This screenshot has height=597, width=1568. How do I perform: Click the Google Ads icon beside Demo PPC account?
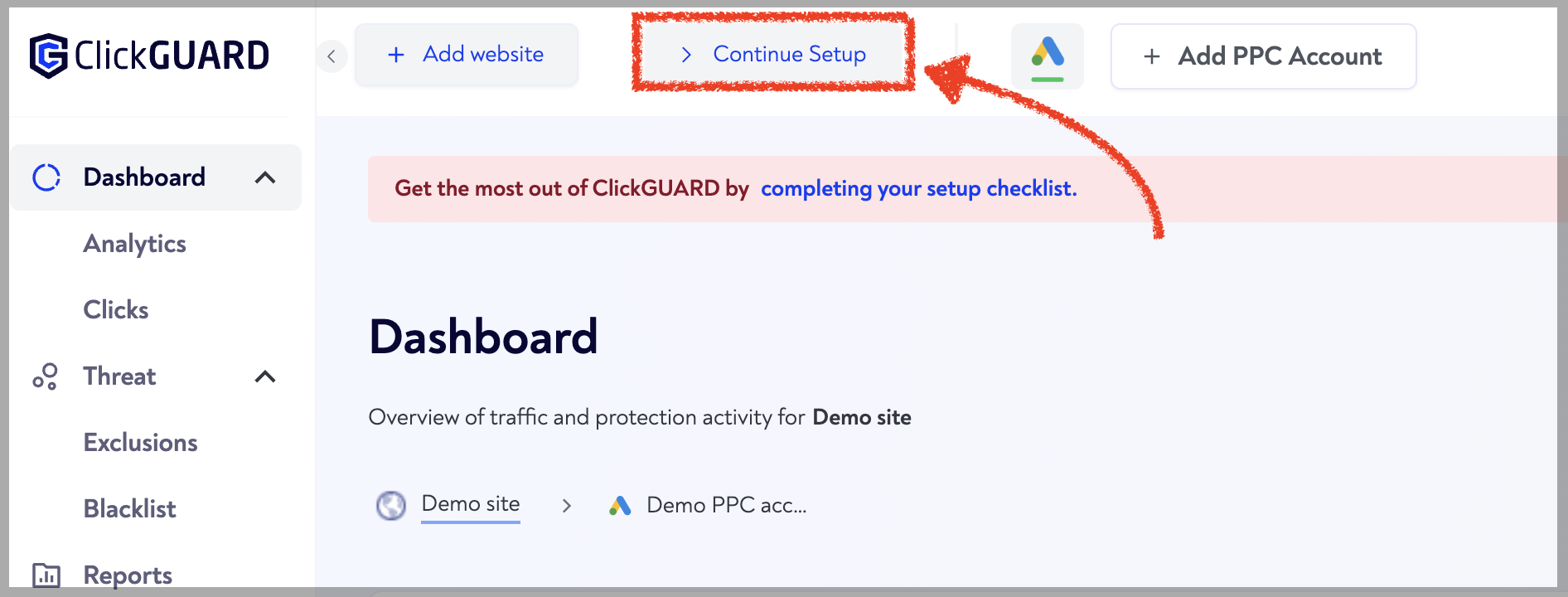click(x=620, y=505)
